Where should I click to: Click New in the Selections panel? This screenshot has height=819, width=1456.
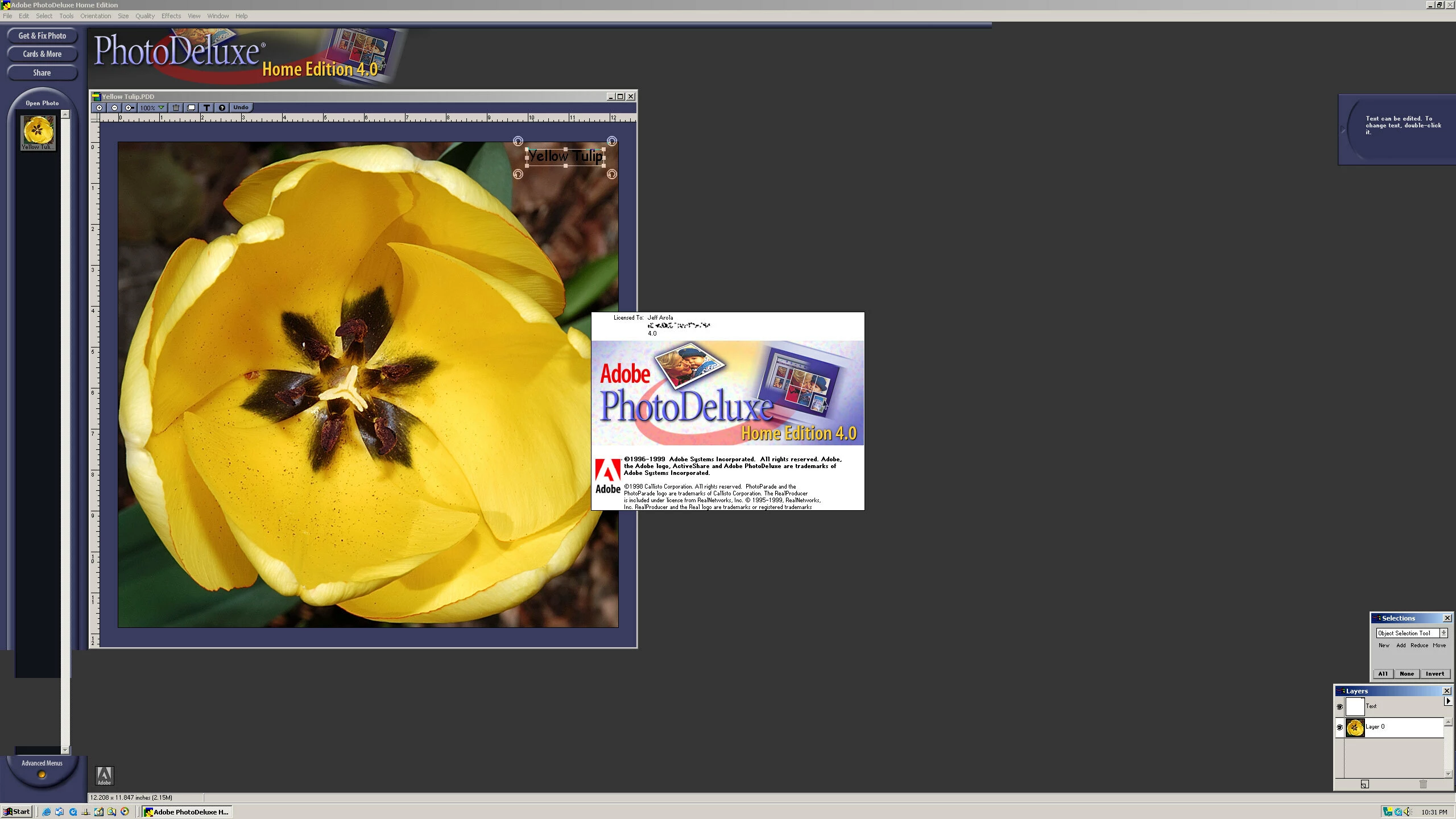(x=1384, y=646)
